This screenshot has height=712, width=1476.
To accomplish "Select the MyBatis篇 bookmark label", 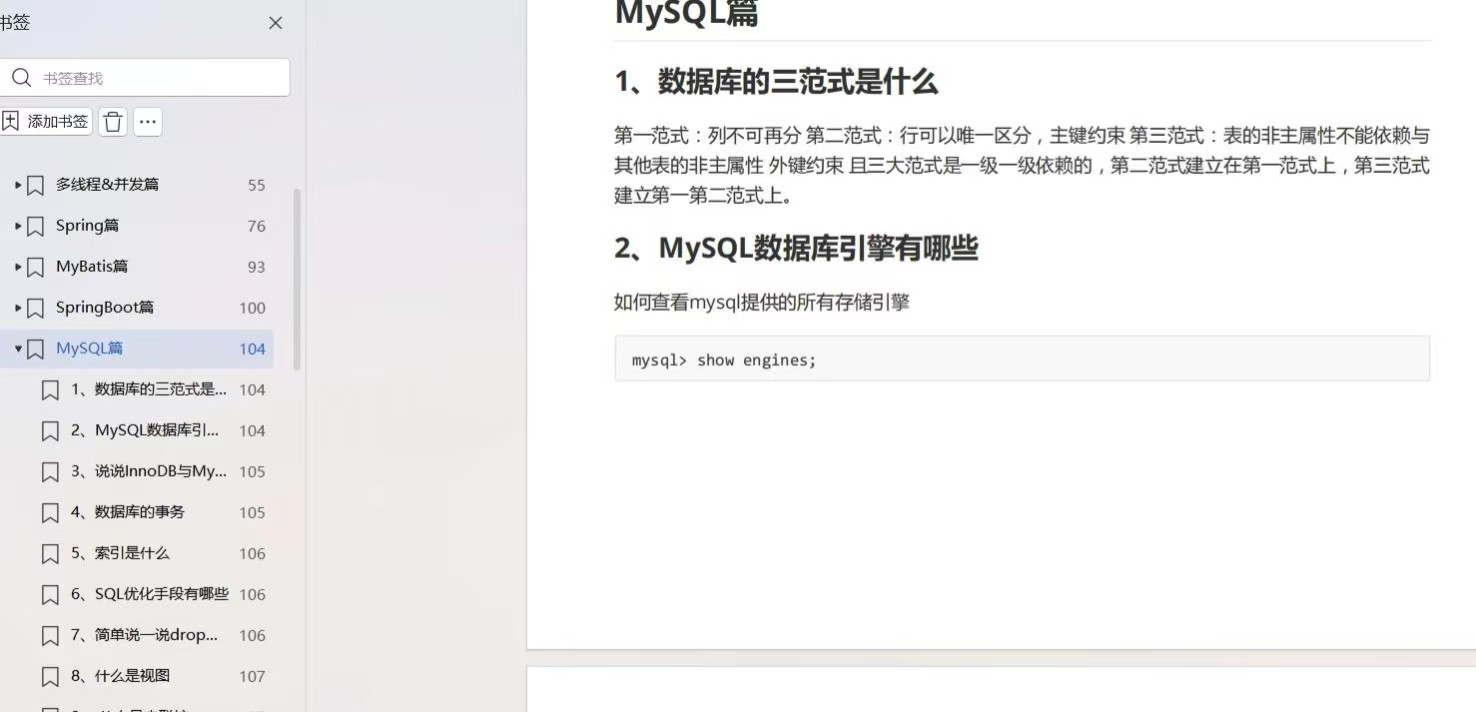I will tap(92, 267).
